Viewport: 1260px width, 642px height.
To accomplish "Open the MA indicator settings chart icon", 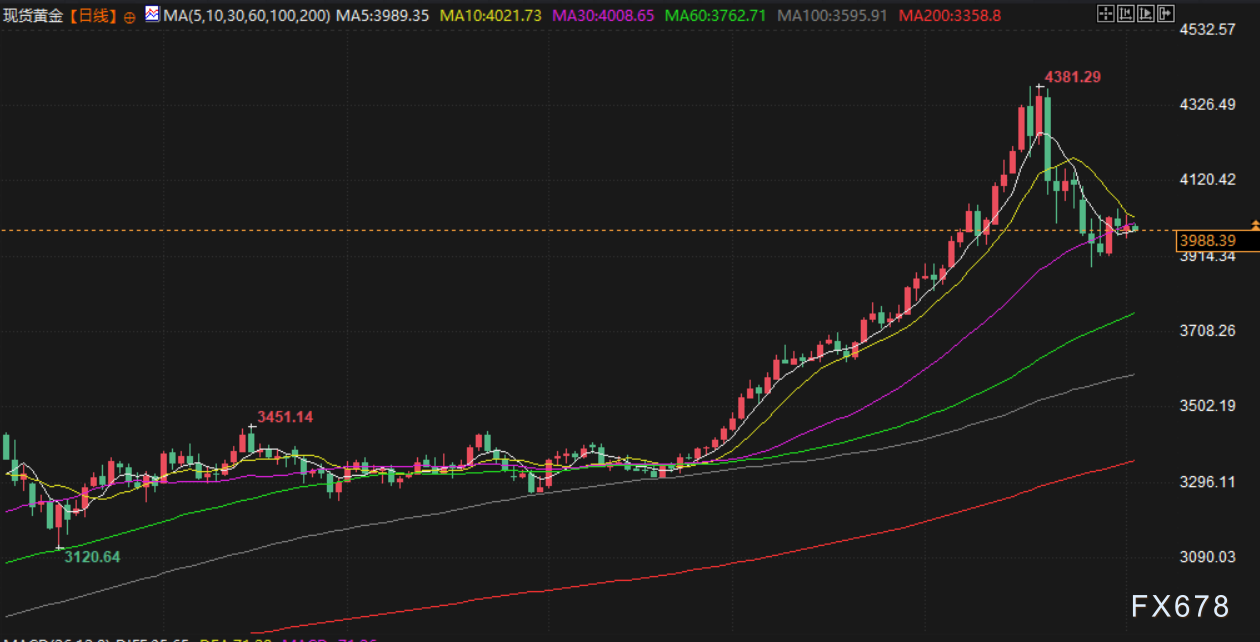I will pos(151,15).
